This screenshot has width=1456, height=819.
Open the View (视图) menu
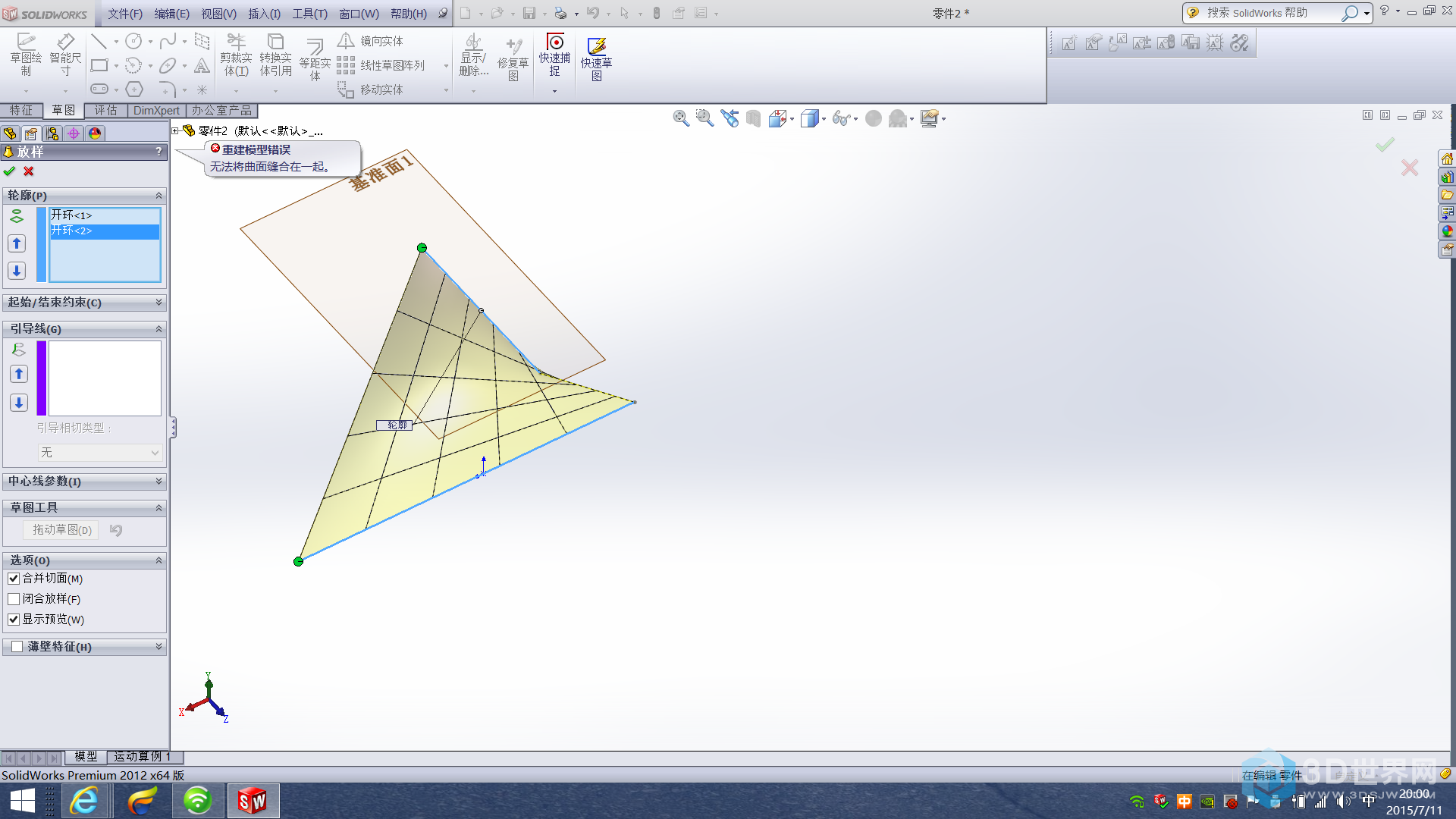pos(218,14)
